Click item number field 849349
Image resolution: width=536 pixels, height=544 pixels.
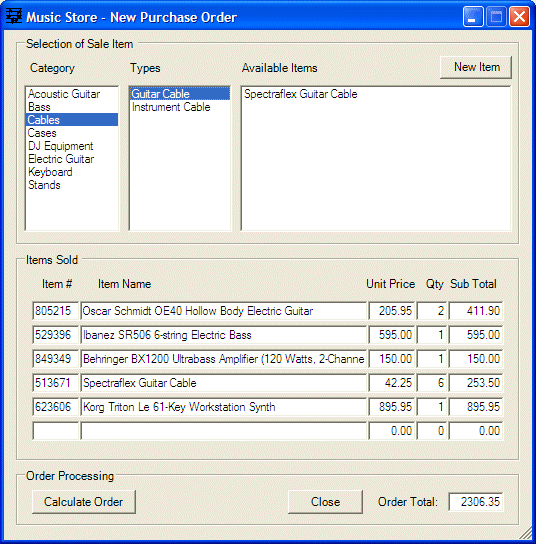click(56, 359)
